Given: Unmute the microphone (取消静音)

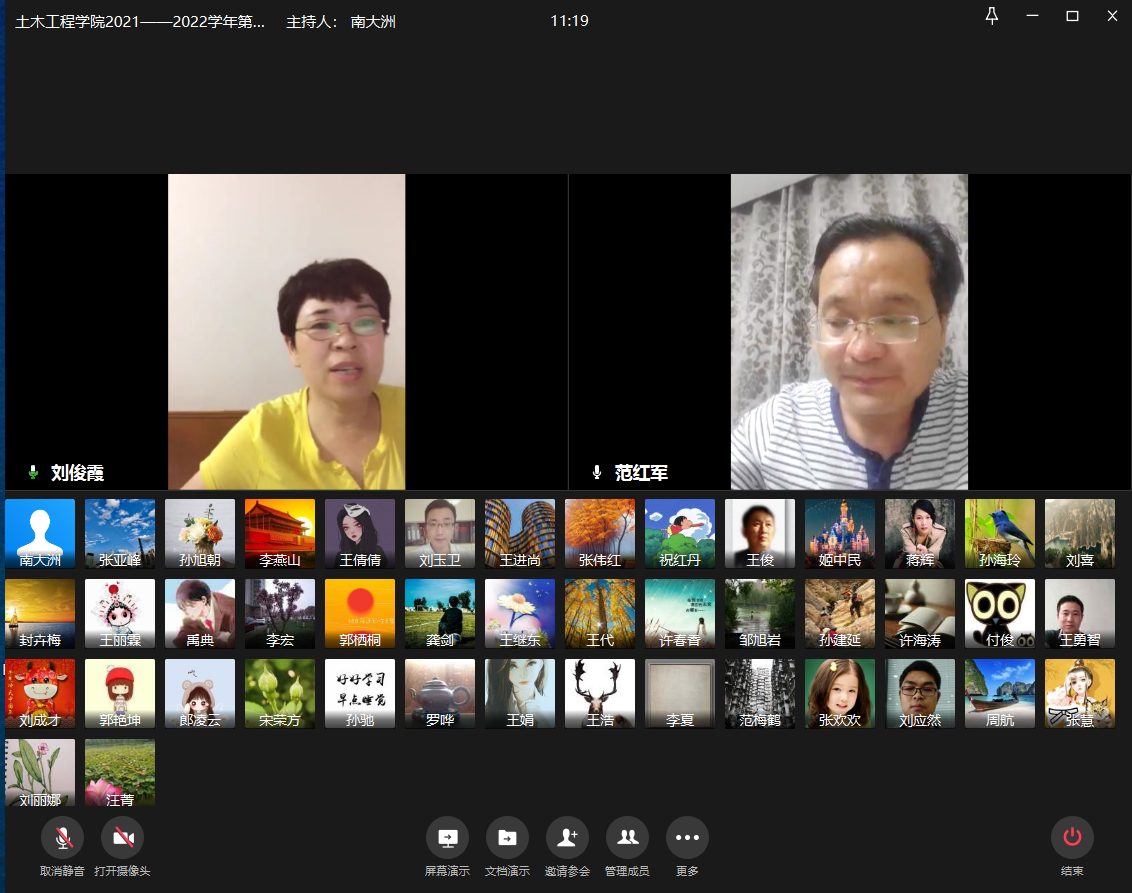Looking at the screenshot, I should point(63,838).
